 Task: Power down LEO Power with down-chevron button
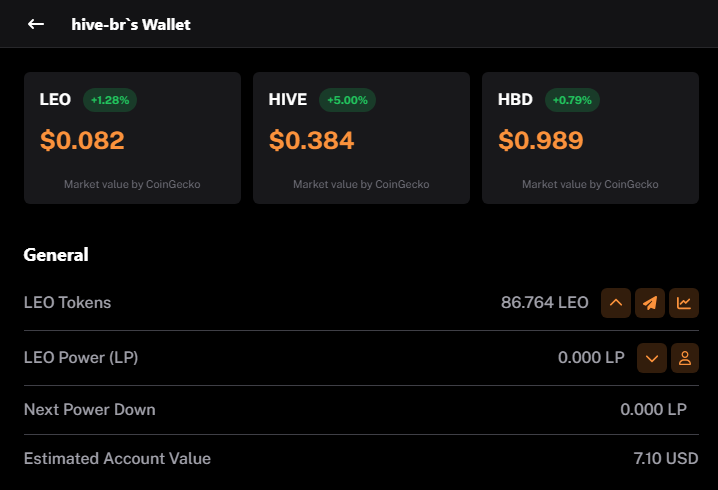(x=652, y=358)
